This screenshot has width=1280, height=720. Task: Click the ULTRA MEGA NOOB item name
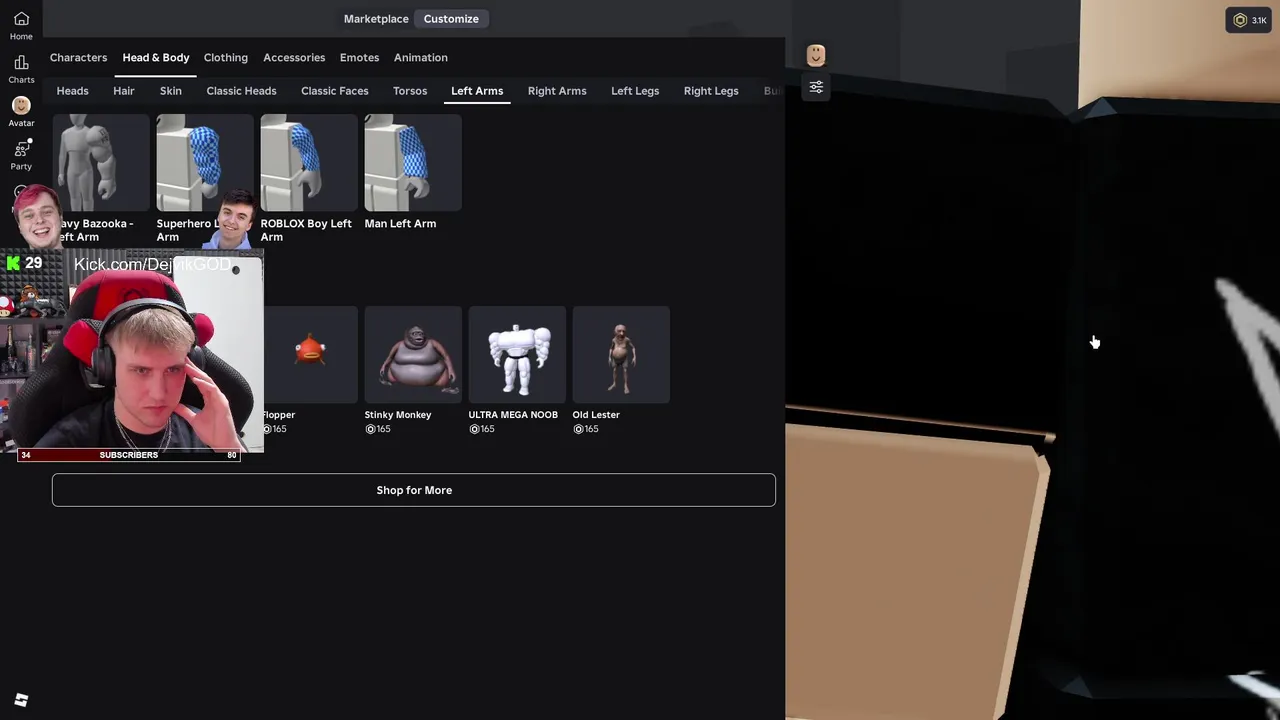pyautogui.click(x=513, y=415)
